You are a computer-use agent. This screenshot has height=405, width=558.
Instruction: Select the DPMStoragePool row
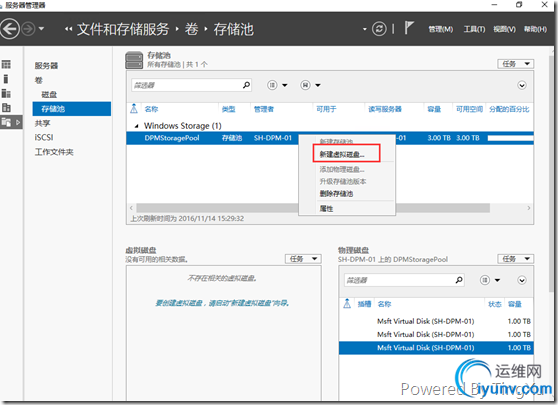[x=330, y=138]
